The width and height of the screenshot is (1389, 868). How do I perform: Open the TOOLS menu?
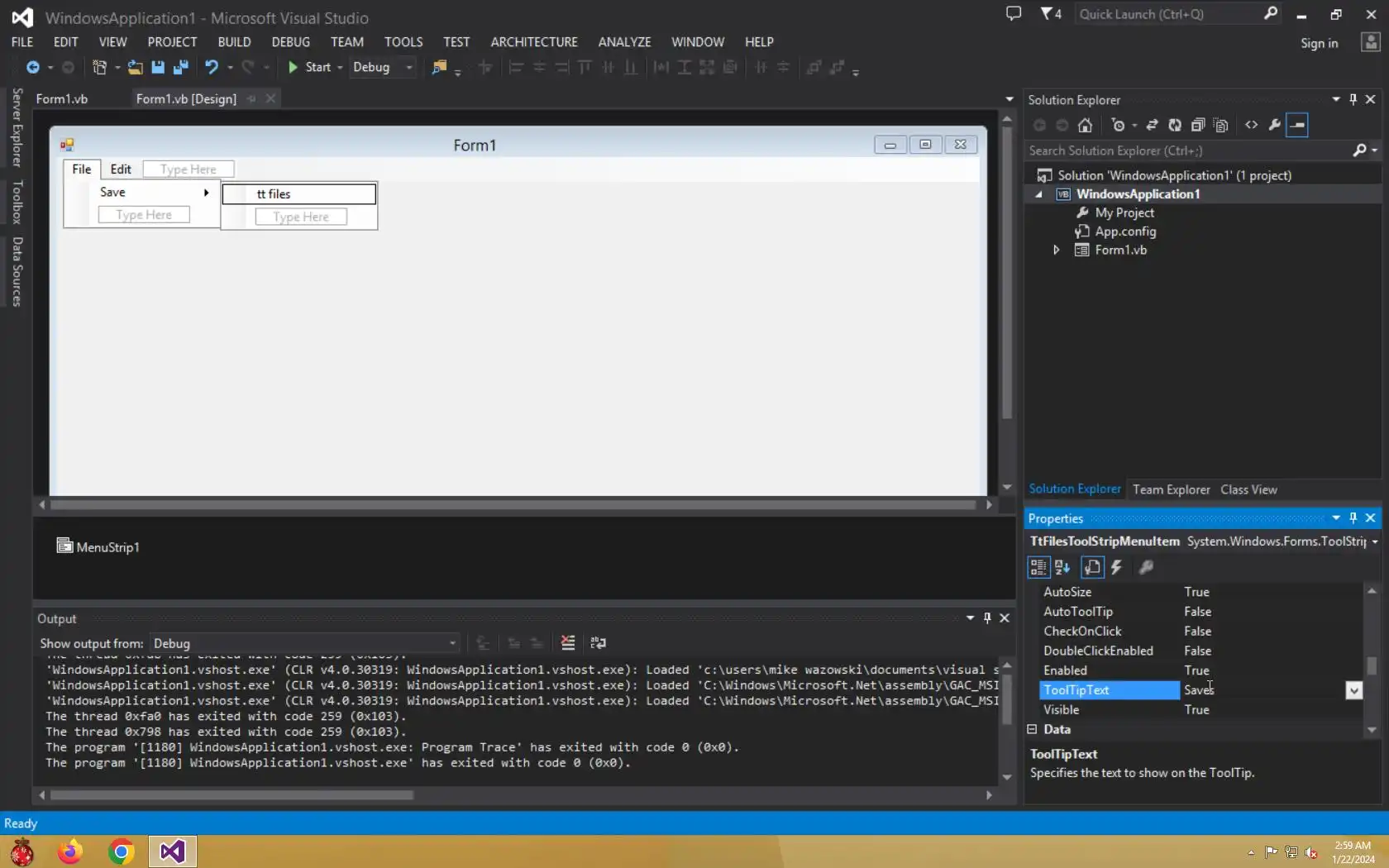403,42
